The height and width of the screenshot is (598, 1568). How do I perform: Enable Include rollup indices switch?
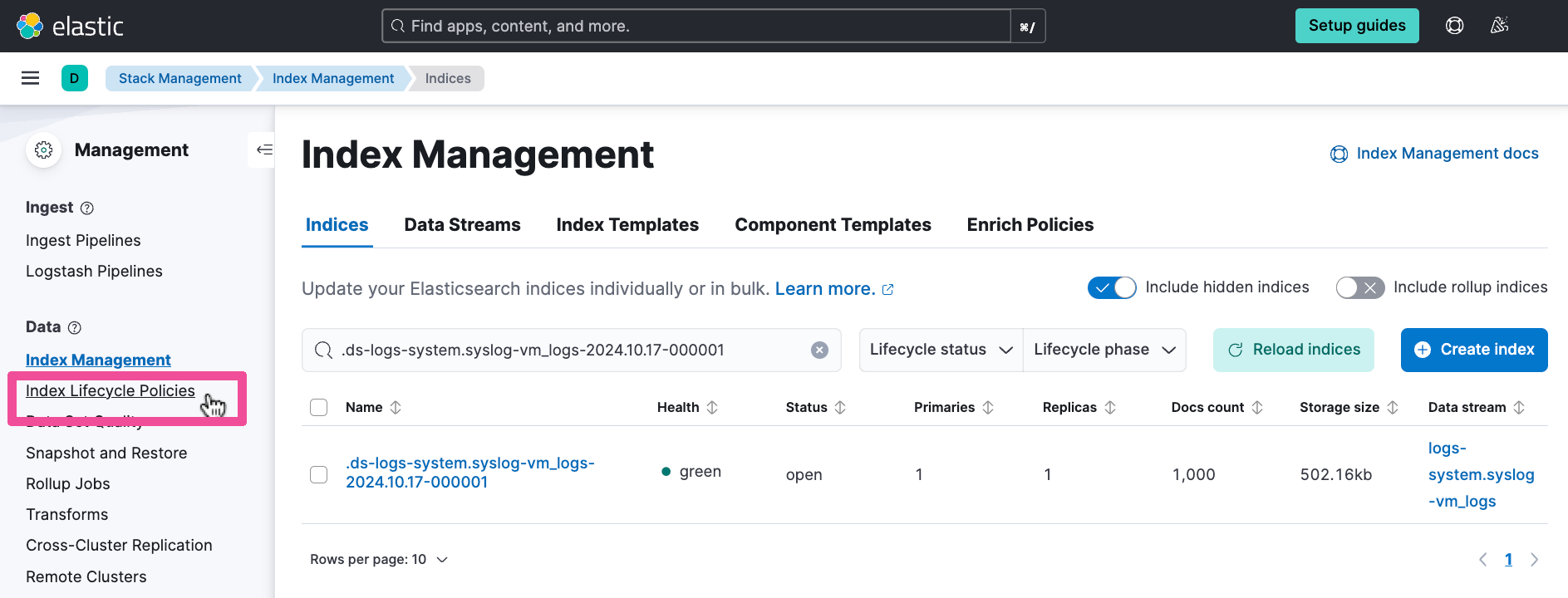[x=1360, y=287]
